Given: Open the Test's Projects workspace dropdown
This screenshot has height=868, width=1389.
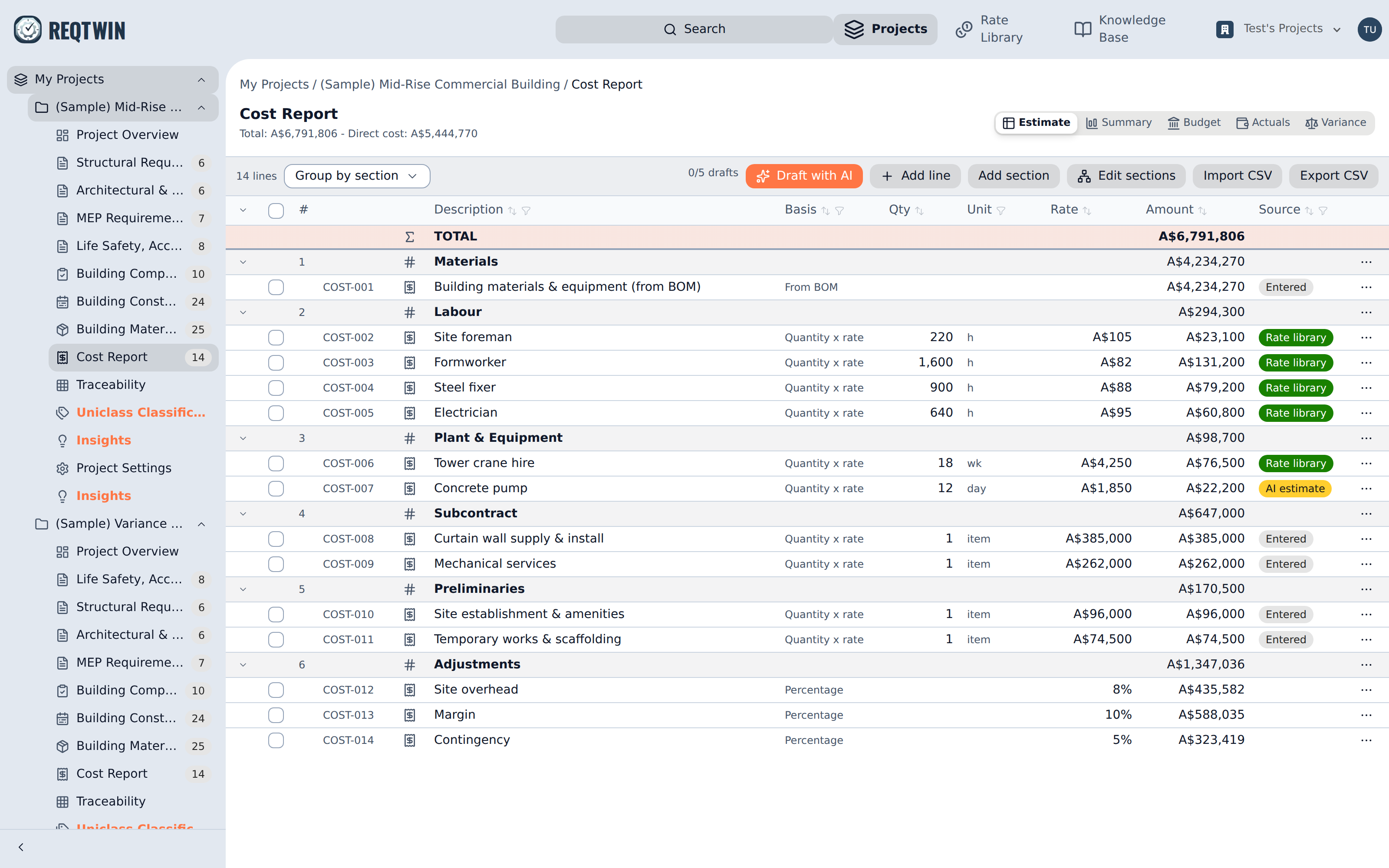Looking at the screenshot, I should [x=1278, y=29].
